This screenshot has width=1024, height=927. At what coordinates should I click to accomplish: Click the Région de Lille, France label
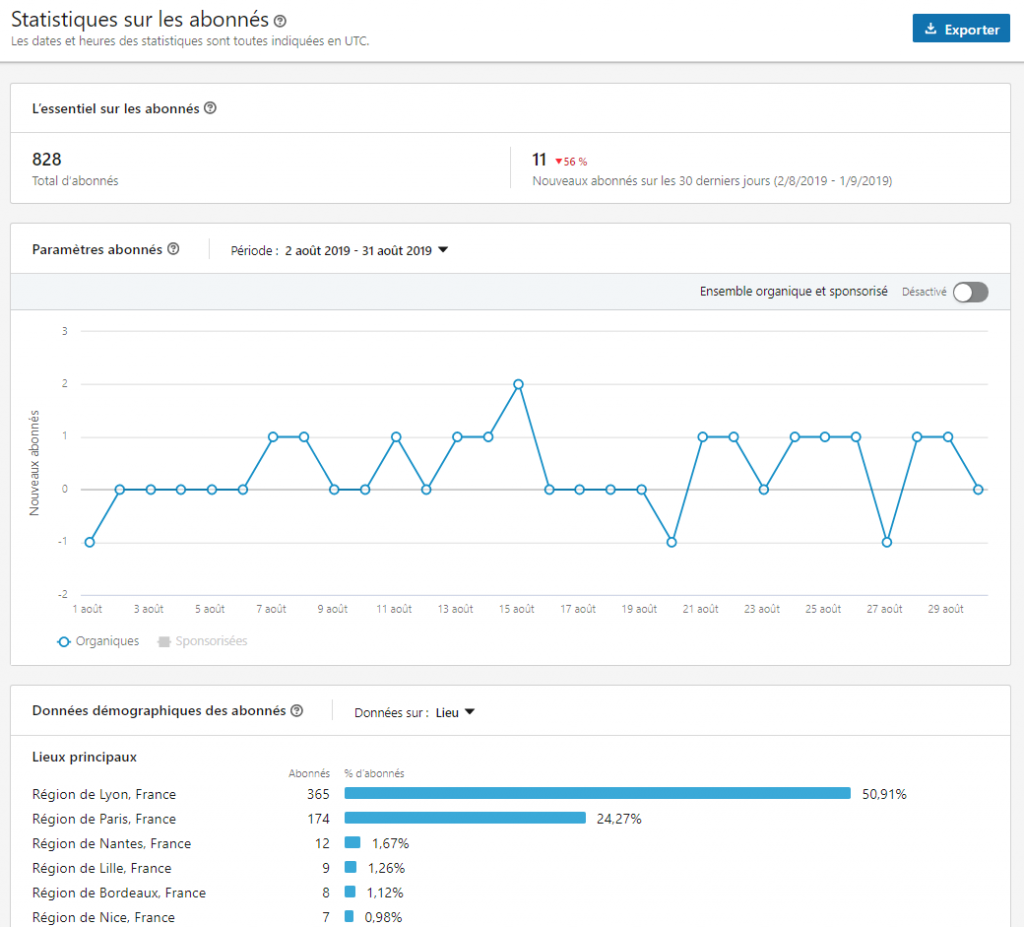(101, 868)
